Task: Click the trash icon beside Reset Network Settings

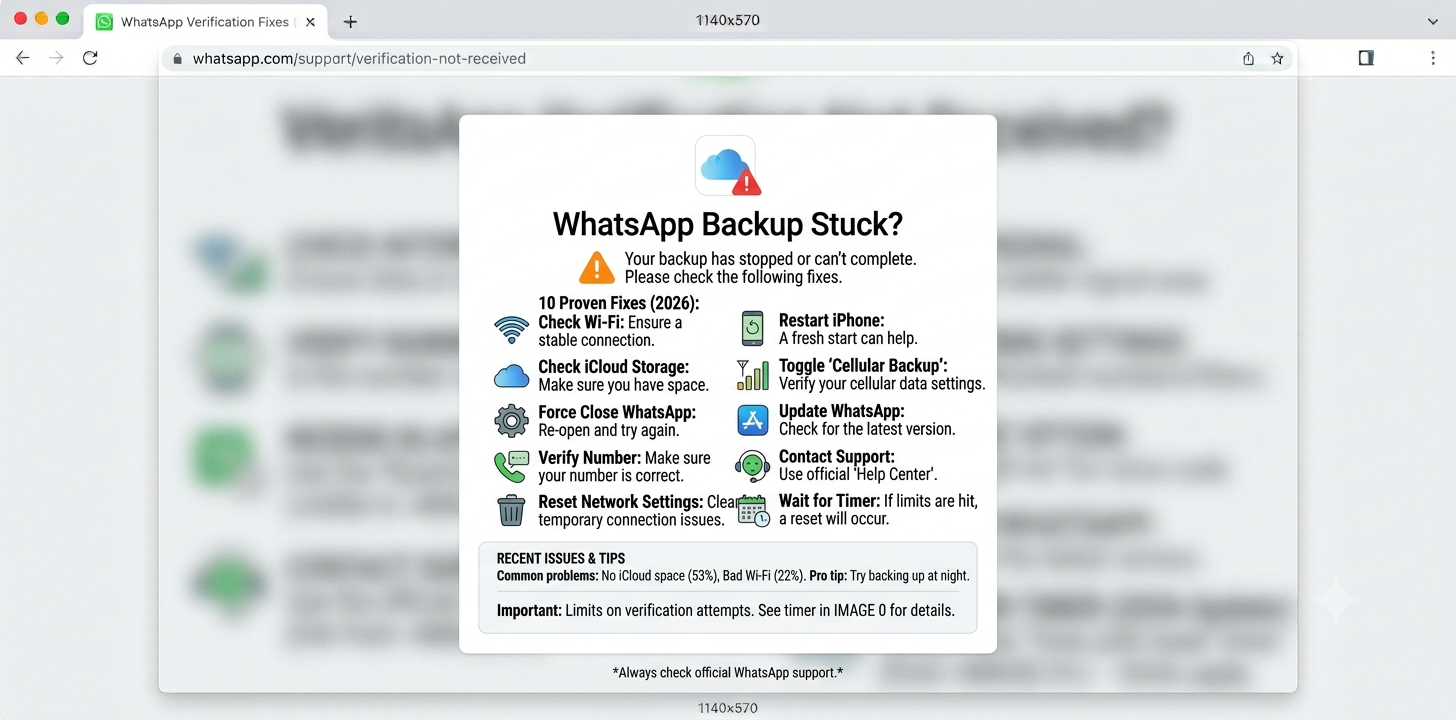Action: click(511, 510)
